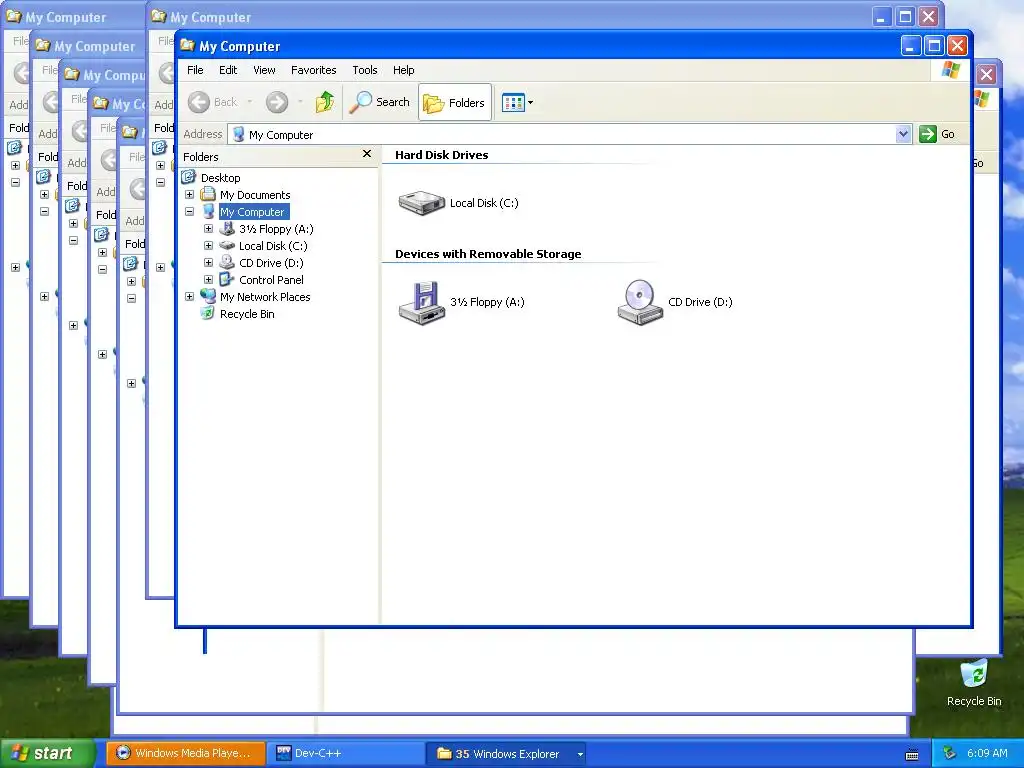This screenshot has width=1024, height=768.
Task: Select Local Disk (C:) in tree
Action: point(272,246)
